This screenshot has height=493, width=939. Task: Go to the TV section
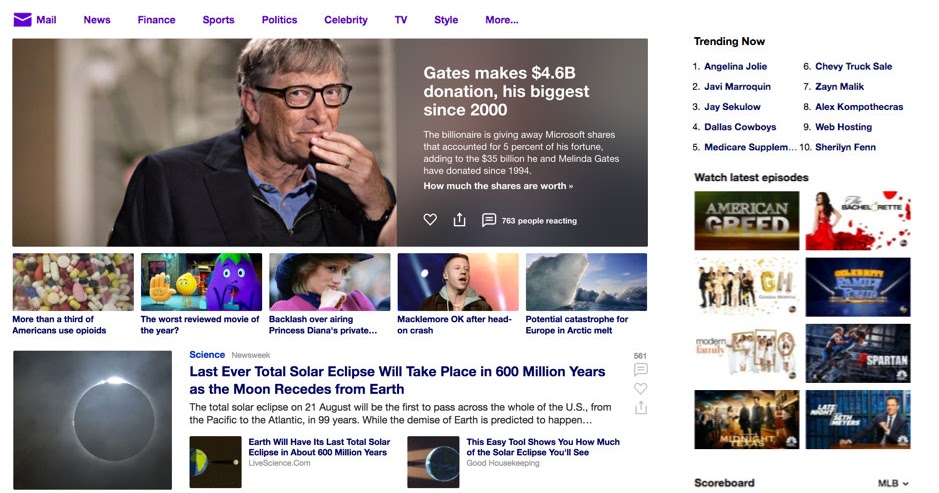click(401, 20)
